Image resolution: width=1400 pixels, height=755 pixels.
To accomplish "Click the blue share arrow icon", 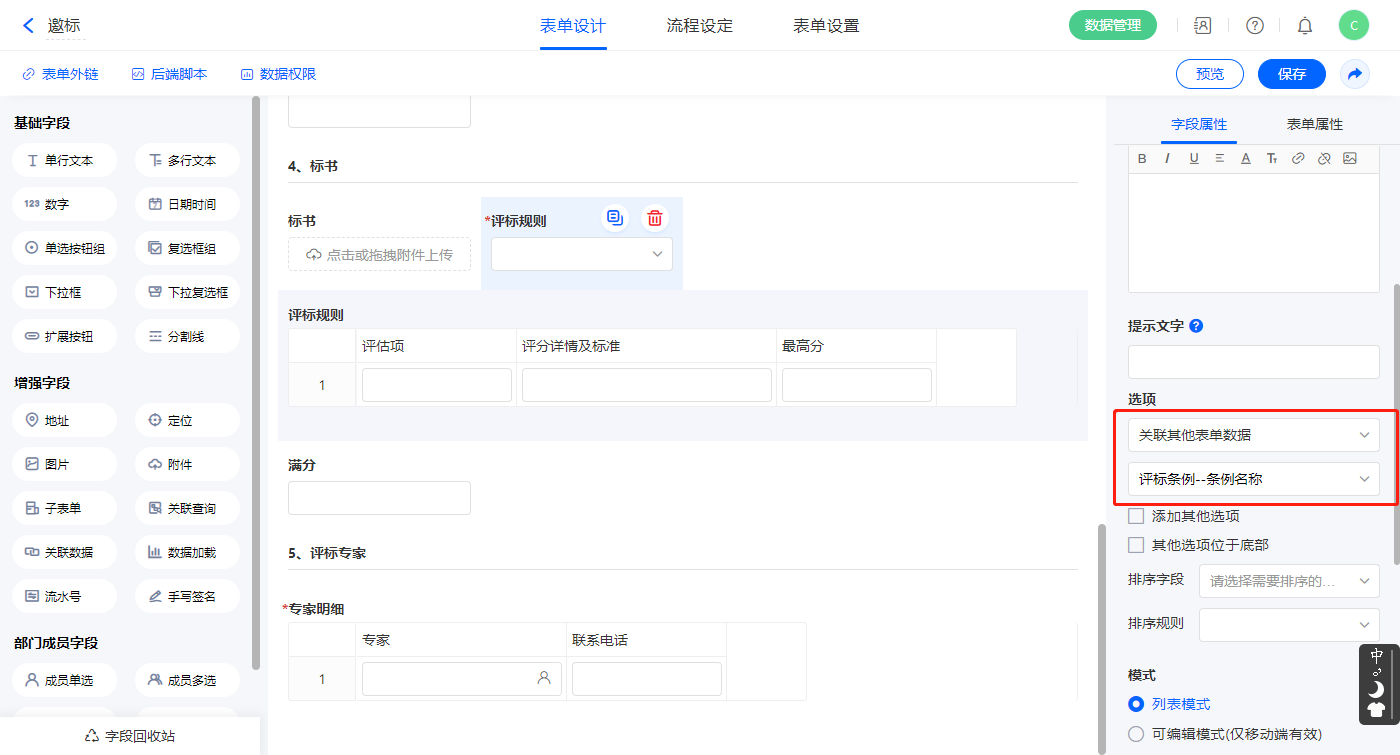I will (1355, 74).
